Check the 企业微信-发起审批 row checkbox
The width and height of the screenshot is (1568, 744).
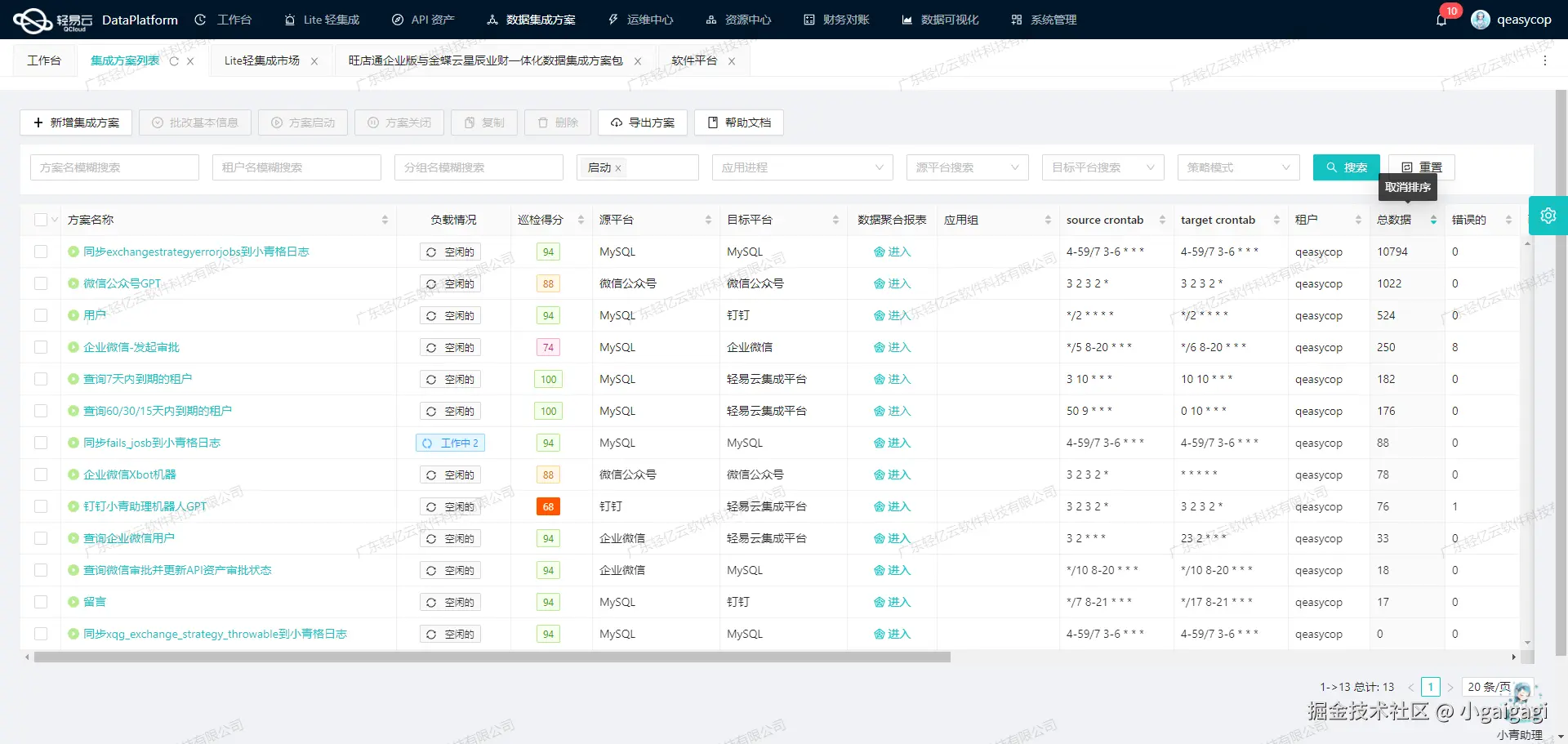pos(41,347)
